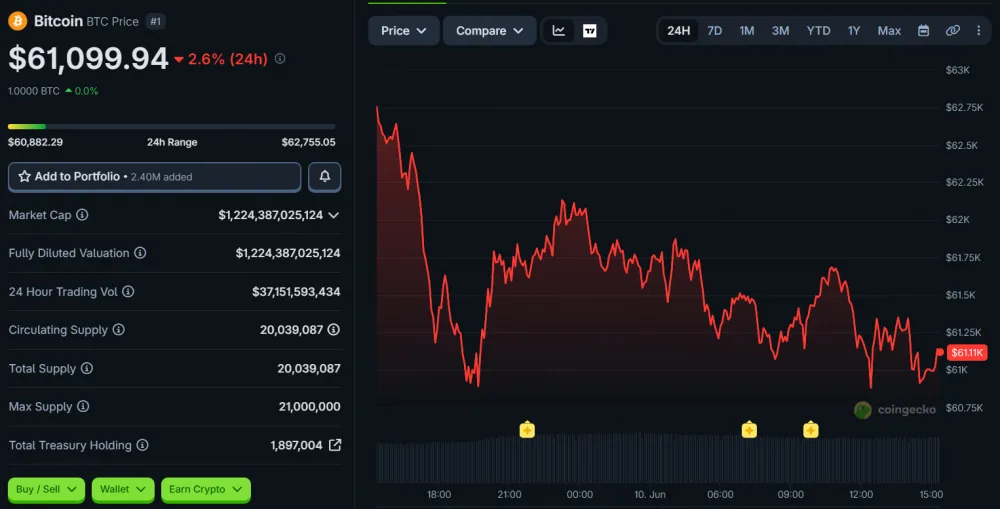Image resolution: width=1000 pixels, height=509 pixels.
Task: Copy chart link icon
Action: [952, 31]
